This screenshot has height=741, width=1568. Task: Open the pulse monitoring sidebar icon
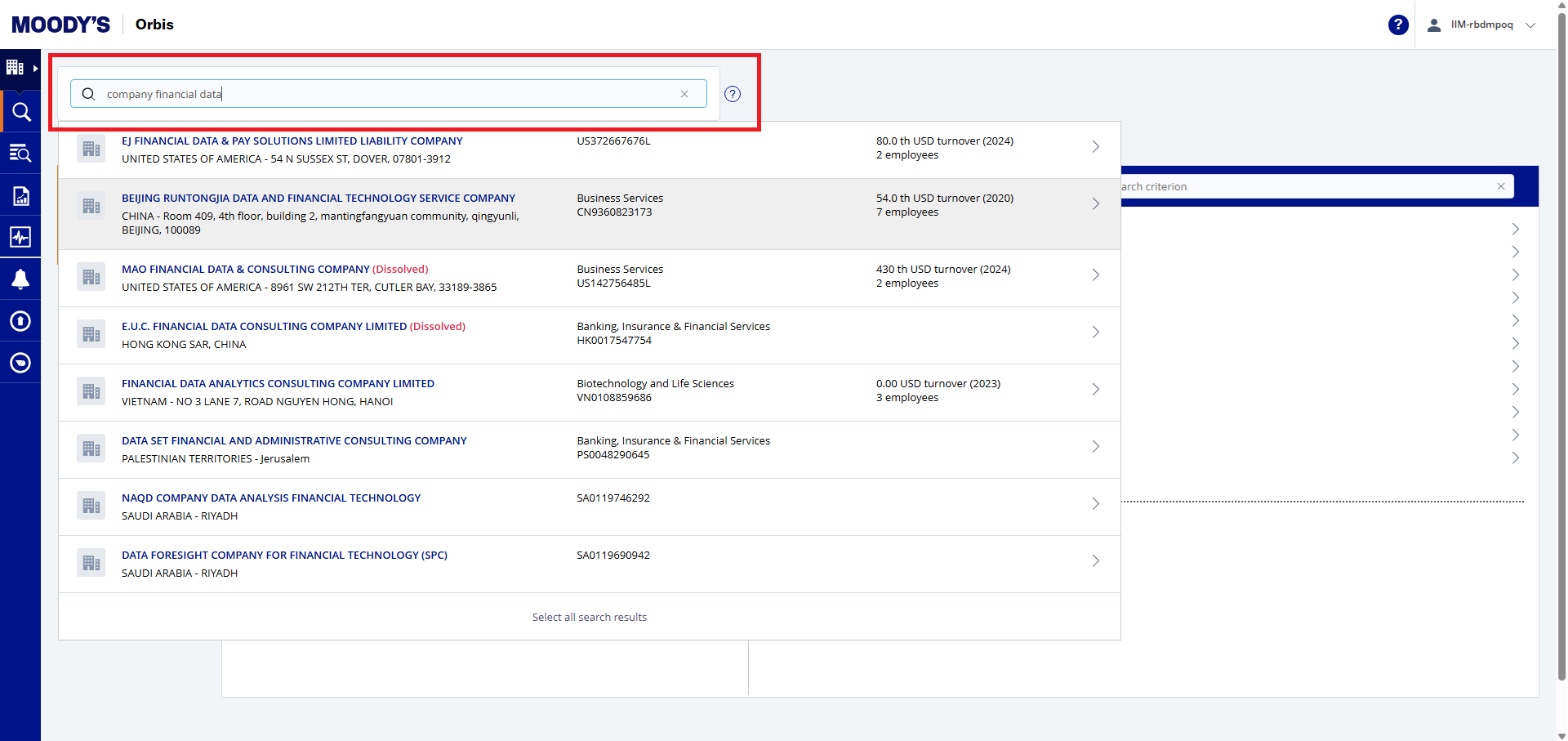(x=20, y=237)
